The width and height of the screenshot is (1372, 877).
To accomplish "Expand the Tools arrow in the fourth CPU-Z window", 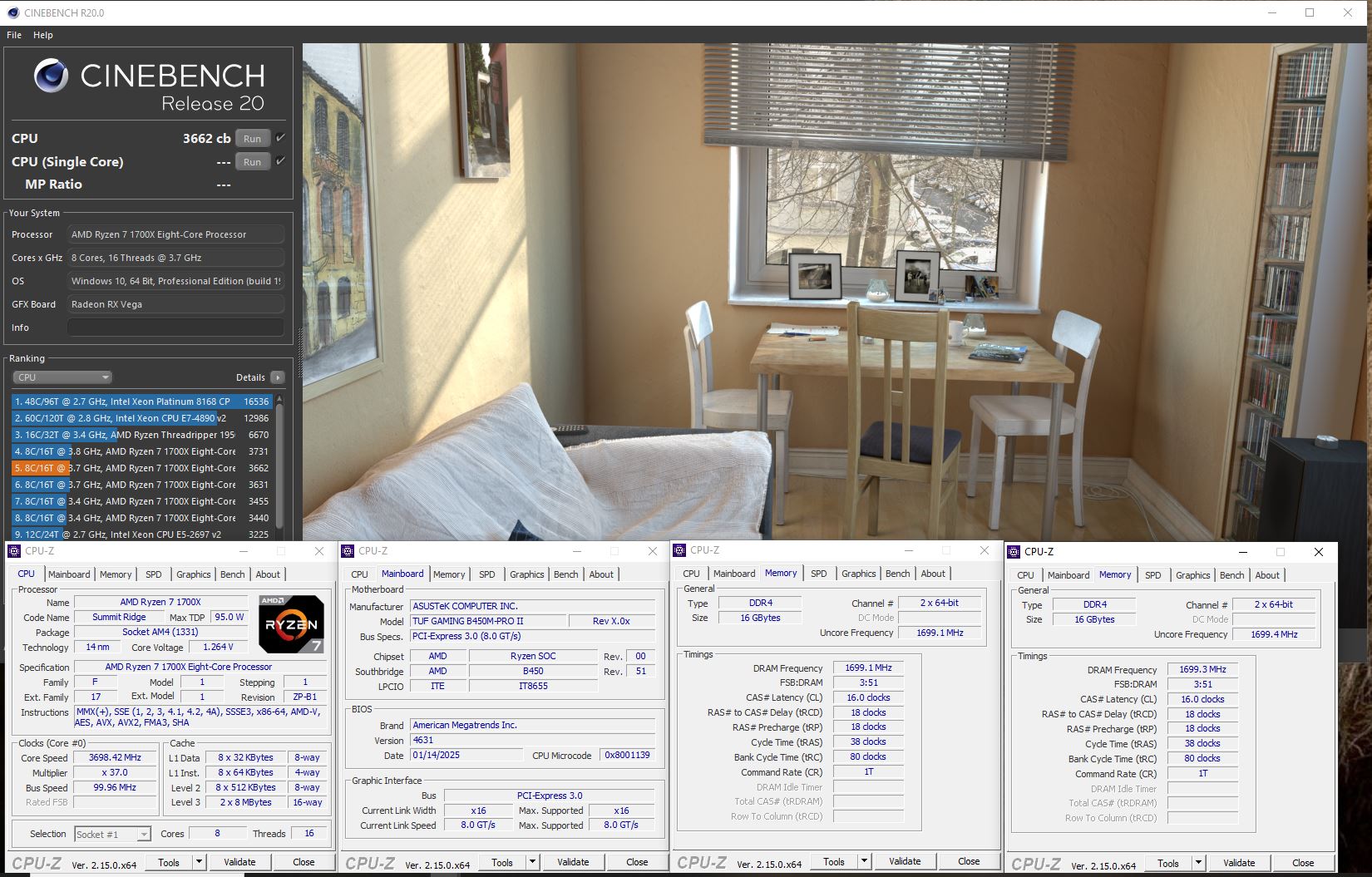I will (1198, 863).
